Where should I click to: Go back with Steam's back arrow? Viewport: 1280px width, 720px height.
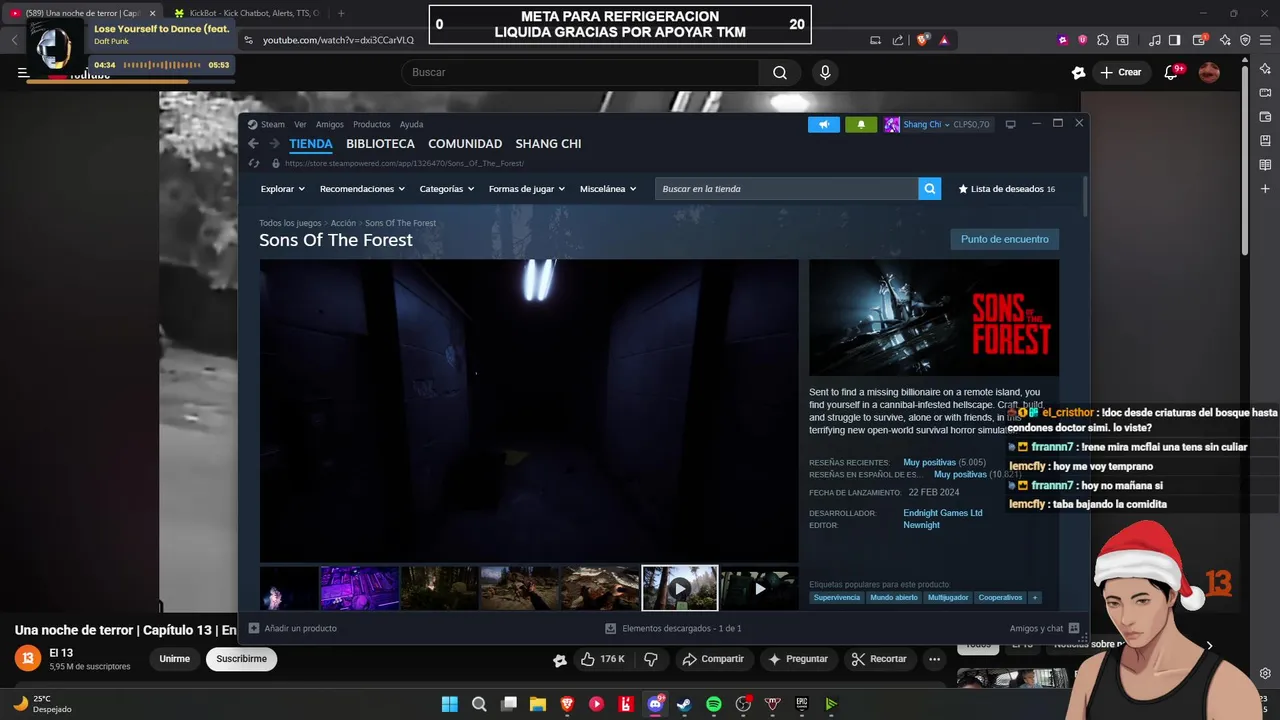[x=254, y=144]
